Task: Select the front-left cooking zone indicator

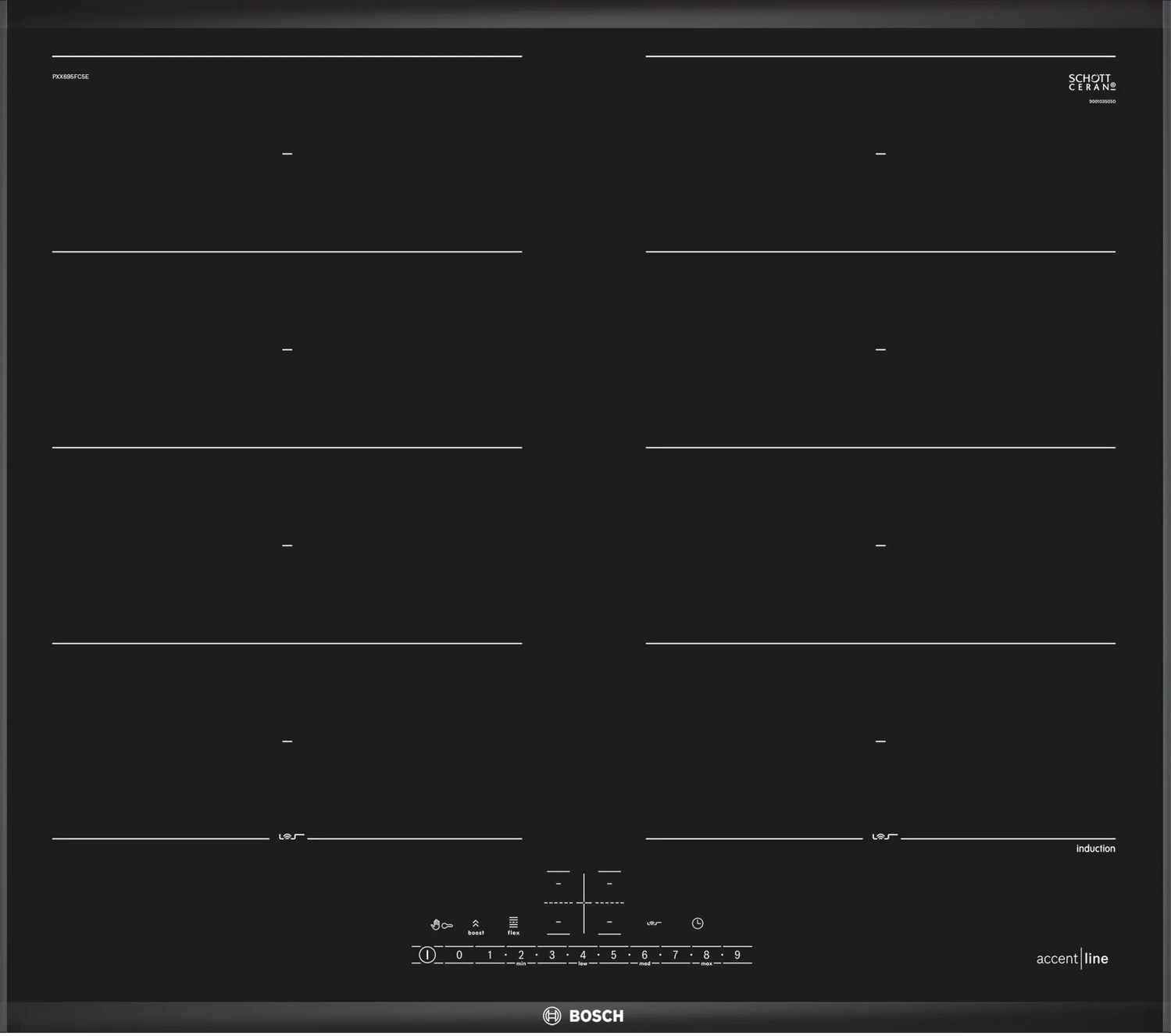Action: tap(558, 923)
